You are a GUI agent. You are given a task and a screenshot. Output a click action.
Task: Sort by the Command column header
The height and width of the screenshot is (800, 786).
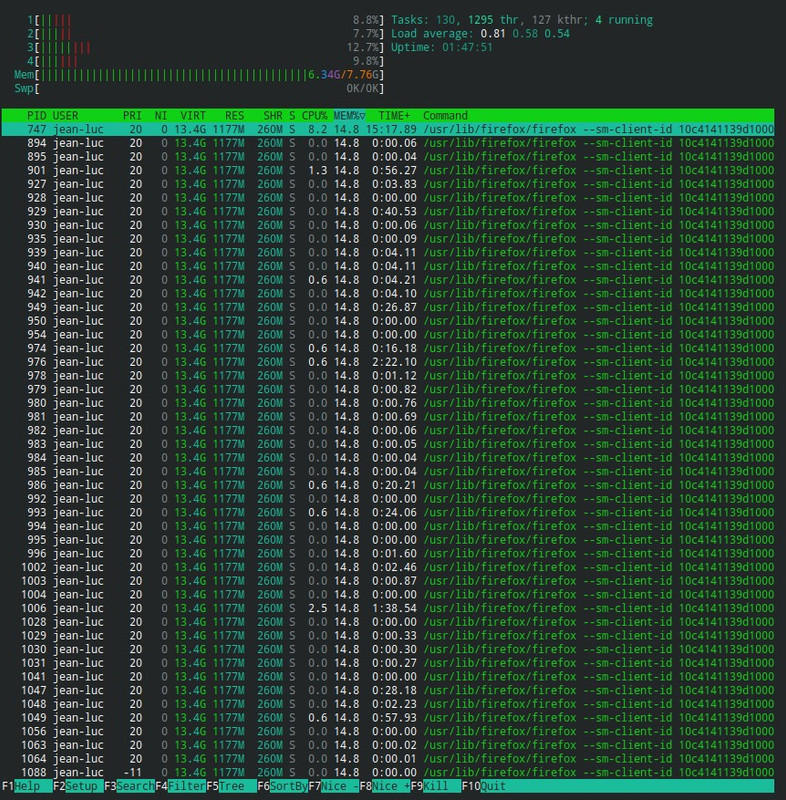click(445, 116)
